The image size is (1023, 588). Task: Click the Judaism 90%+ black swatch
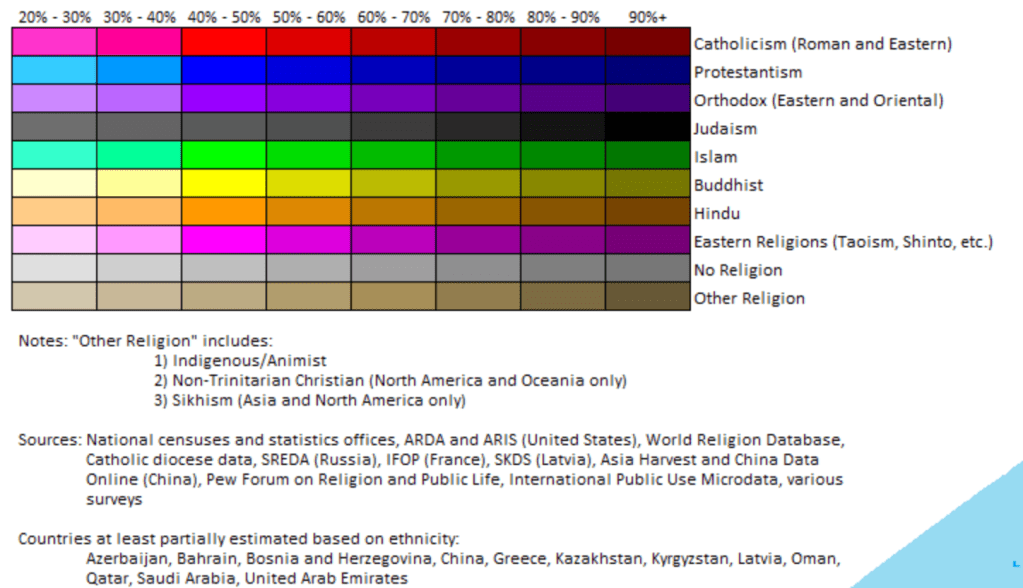click(648, 128)
